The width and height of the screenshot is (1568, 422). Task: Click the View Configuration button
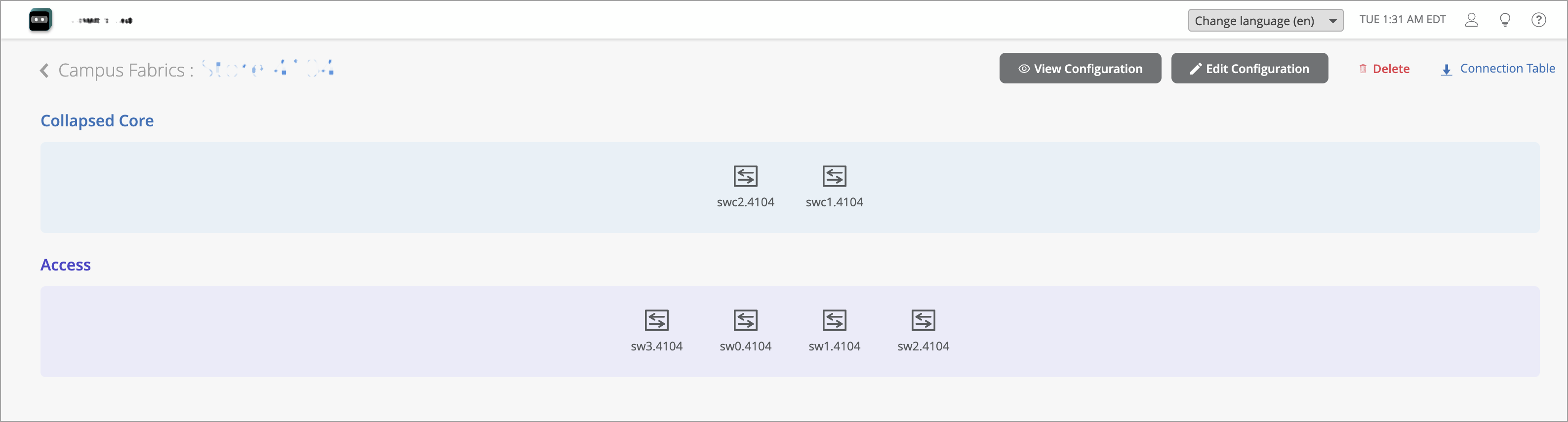(1080, 69)
